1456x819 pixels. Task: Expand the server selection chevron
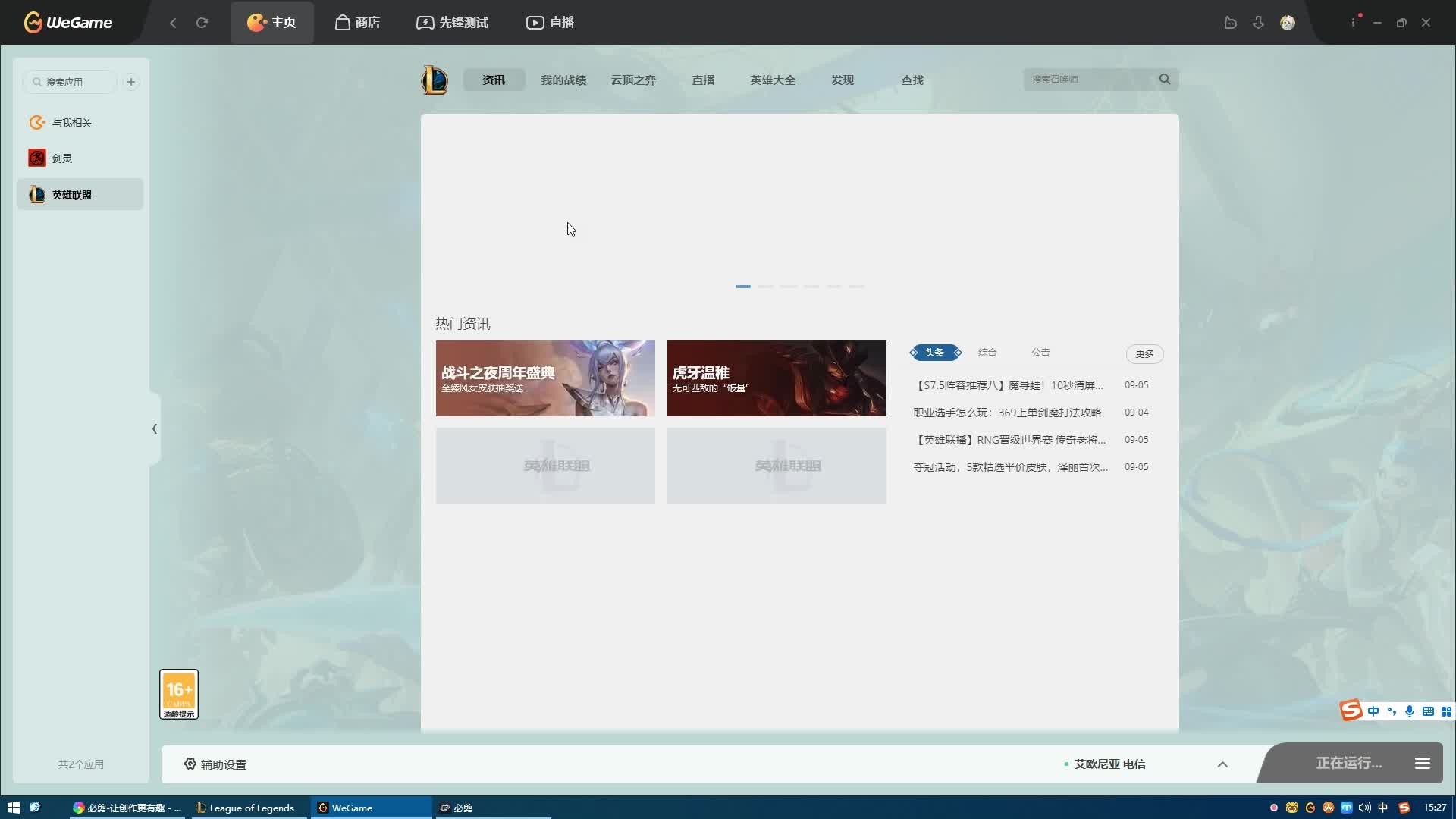click(x=1222, y=764)
